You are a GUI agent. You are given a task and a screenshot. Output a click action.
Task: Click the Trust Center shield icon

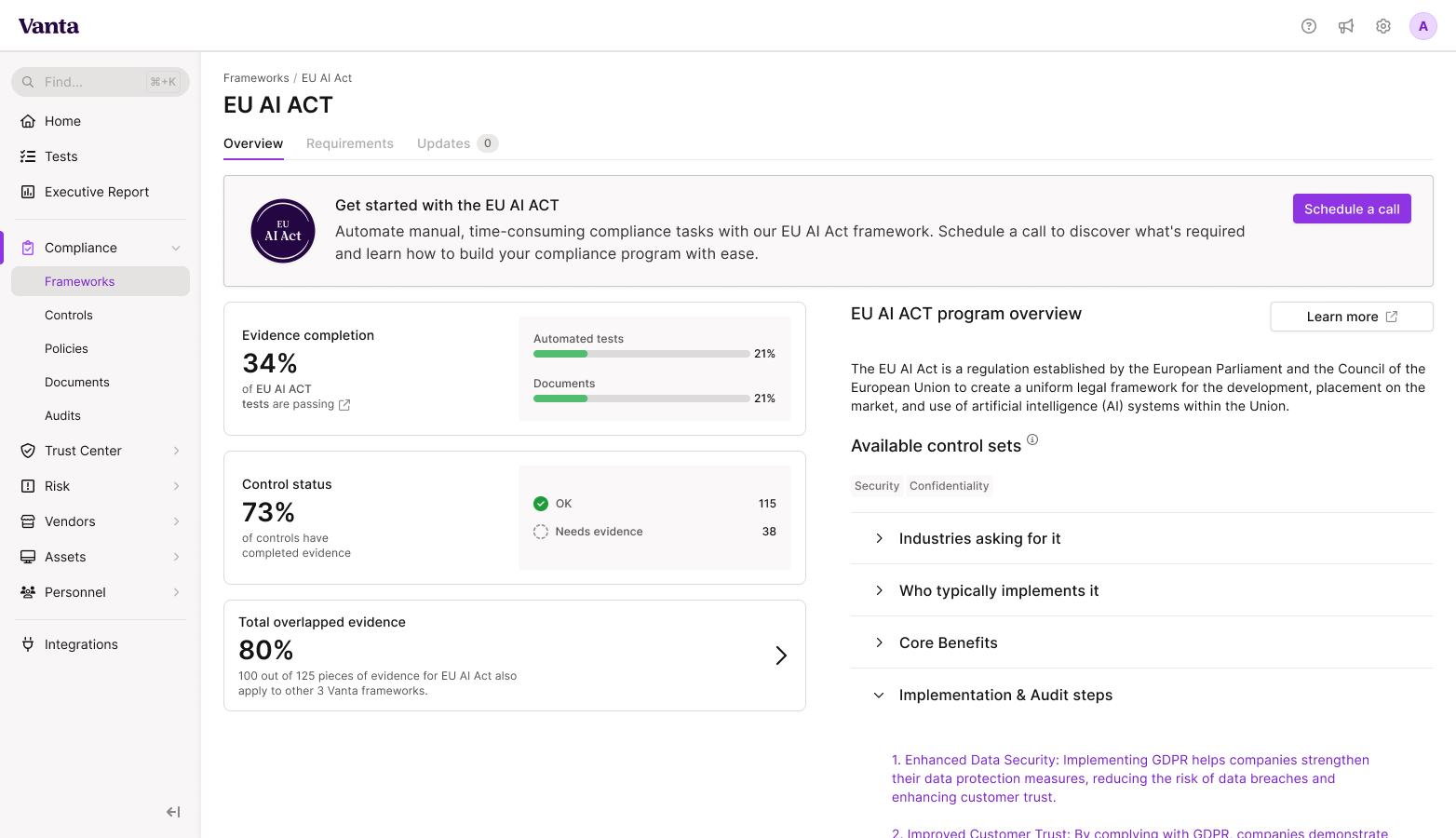(x=28, y=451)
